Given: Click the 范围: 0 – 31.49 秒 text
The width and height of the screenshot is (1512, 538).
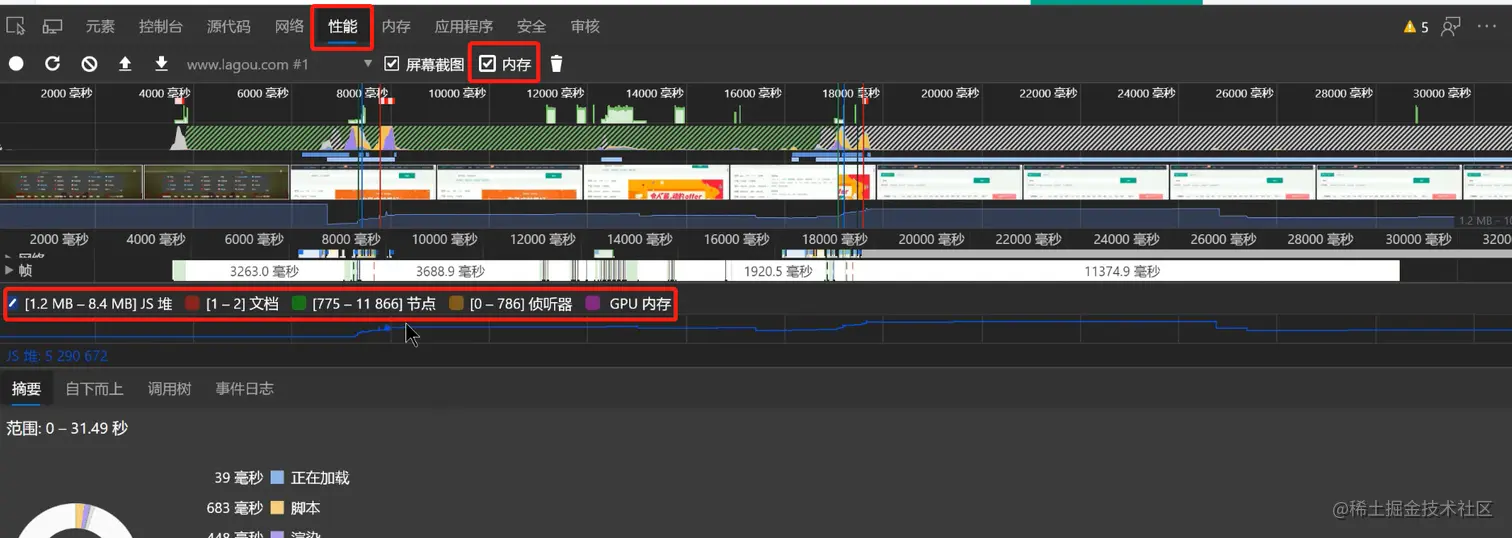Looking at the screenshot, I should click(67, 428).
